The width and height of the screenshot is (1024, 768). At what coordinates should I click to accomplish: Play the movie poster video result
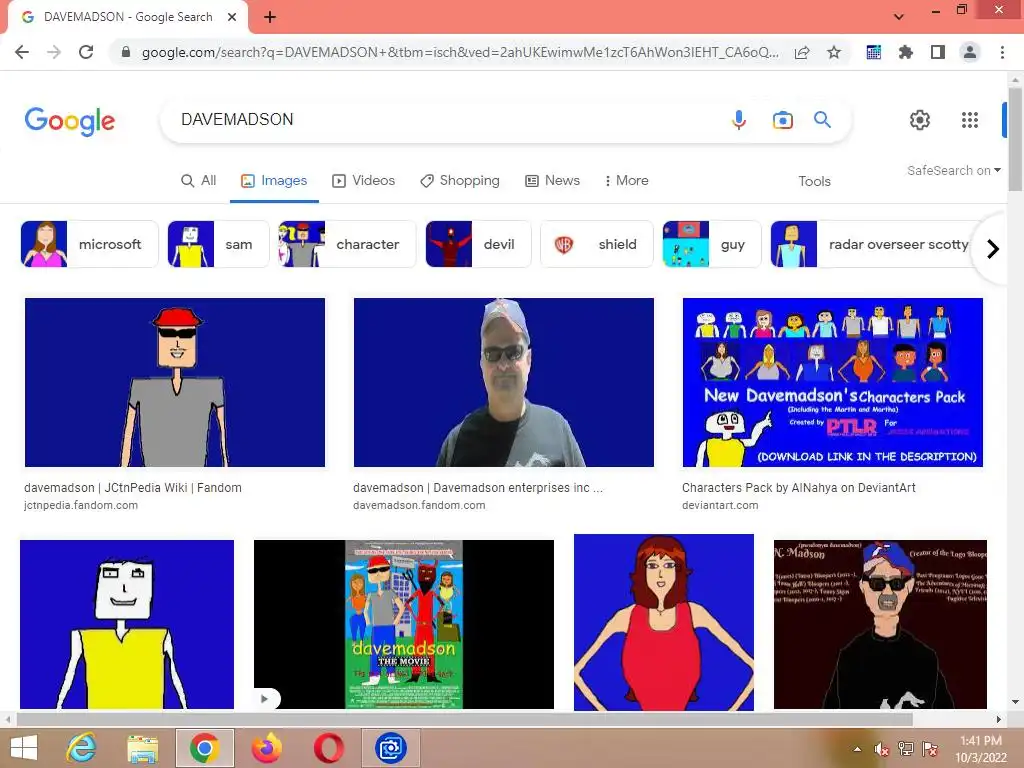265,699
